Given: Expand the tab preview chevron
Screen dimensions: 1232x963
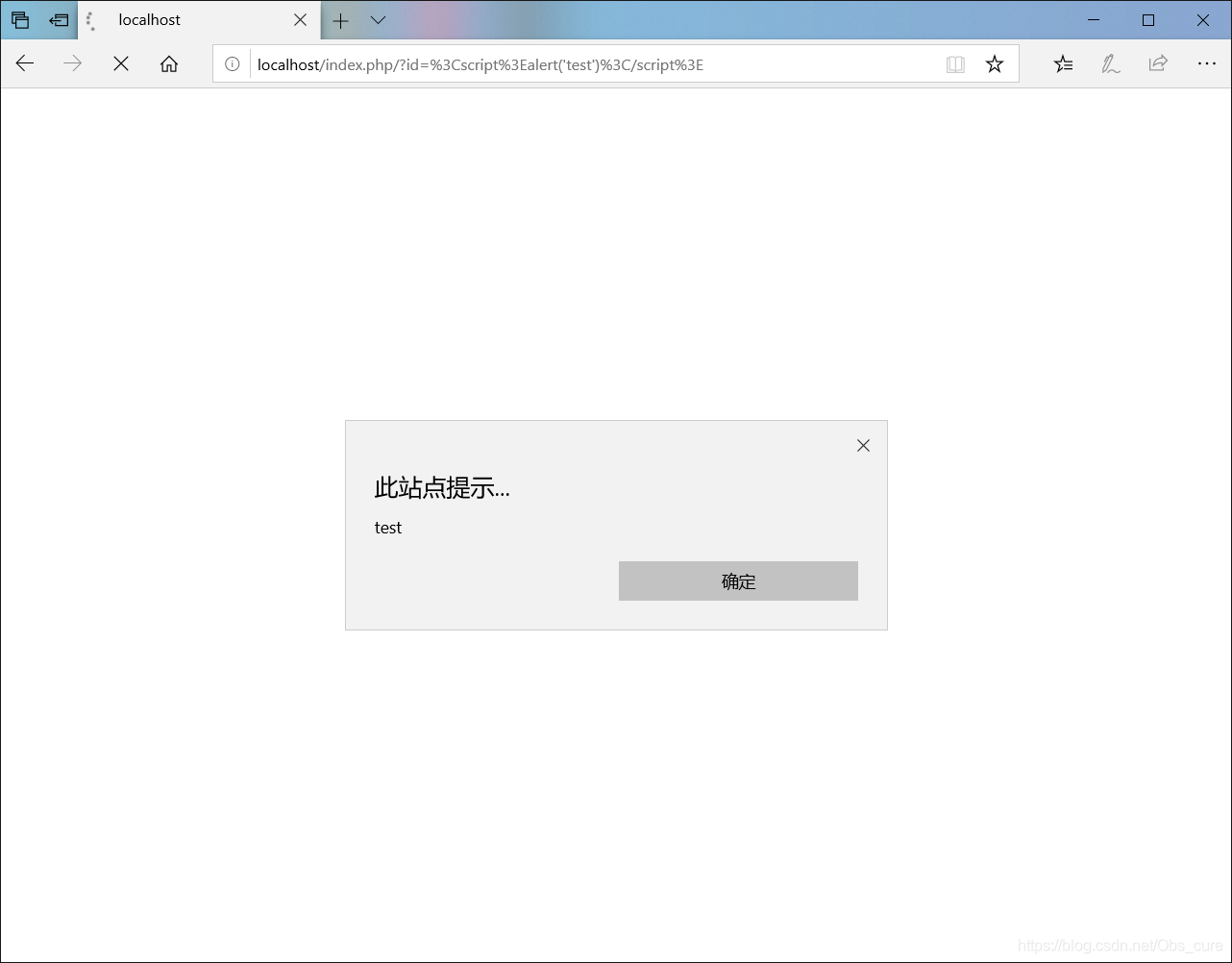Looking at the screenshot, I should coord(378,19).
